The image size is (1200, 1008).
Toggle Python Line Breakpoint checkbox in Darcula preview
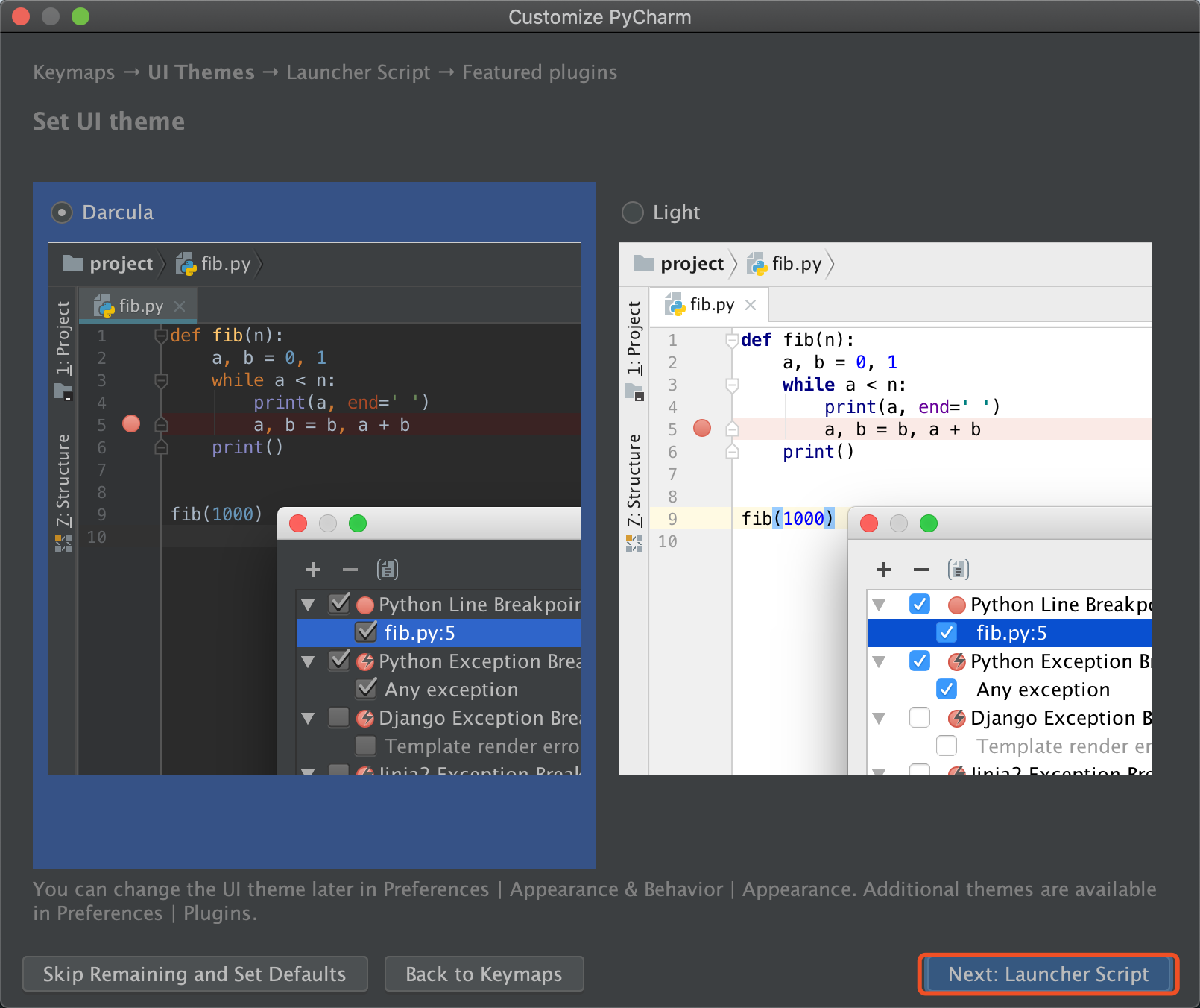click(x=339, y=603)
